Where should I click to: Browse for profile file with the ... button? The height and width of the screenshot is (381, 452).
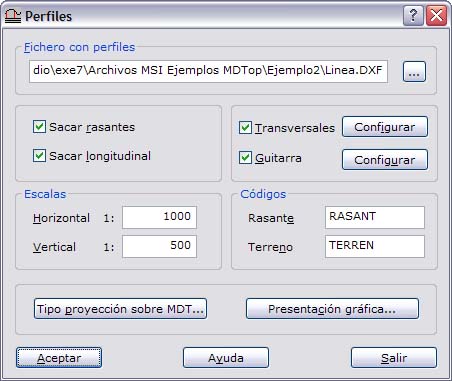414,71
